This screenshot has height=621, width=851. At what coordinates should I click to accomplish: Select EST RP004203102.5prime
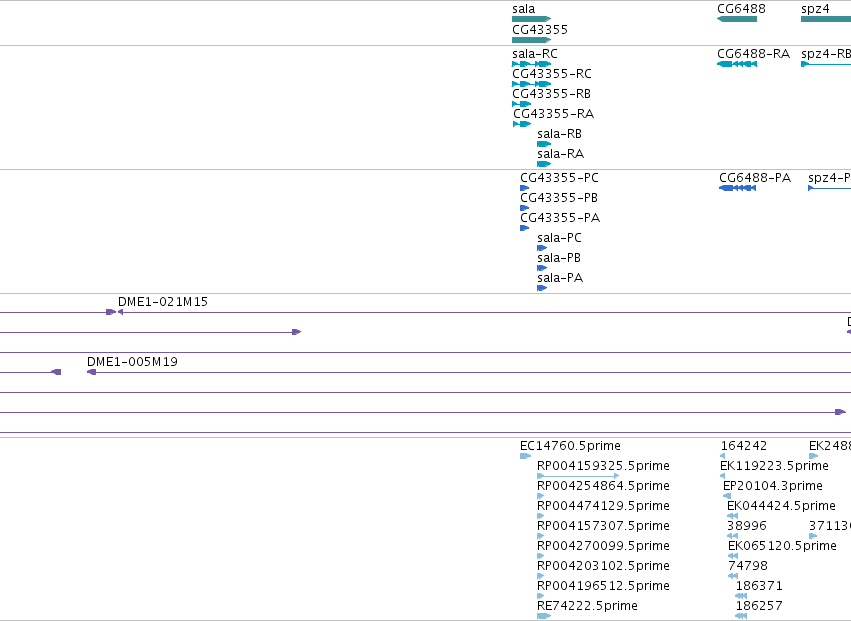[x=541, y=576]
